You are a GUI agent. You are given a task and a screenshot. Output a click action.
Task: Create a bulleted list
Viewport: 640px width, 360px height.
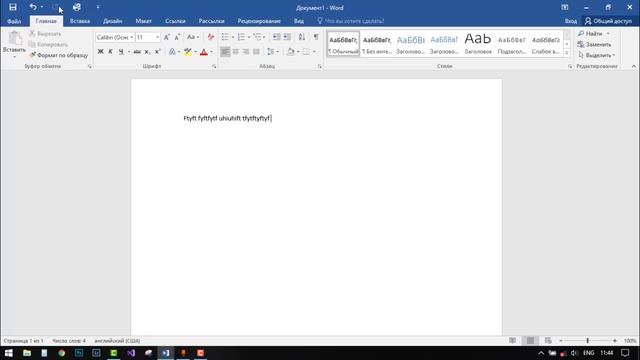pos(225,37)
